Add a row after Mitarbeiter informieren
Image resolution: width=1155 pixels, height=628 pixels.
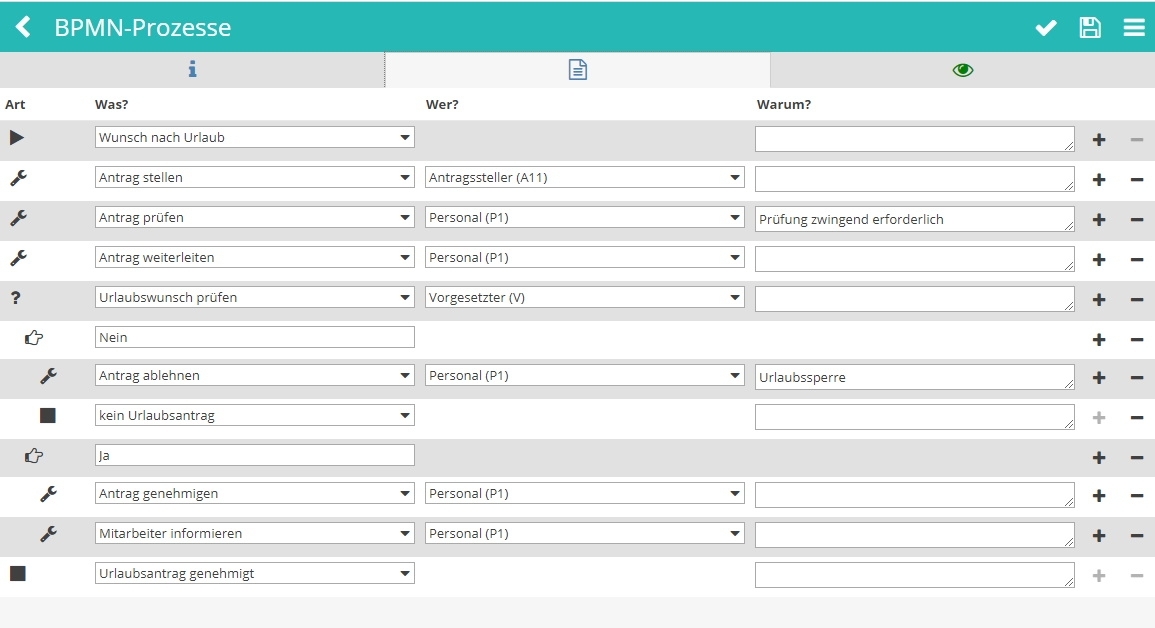coord(1099,535)
